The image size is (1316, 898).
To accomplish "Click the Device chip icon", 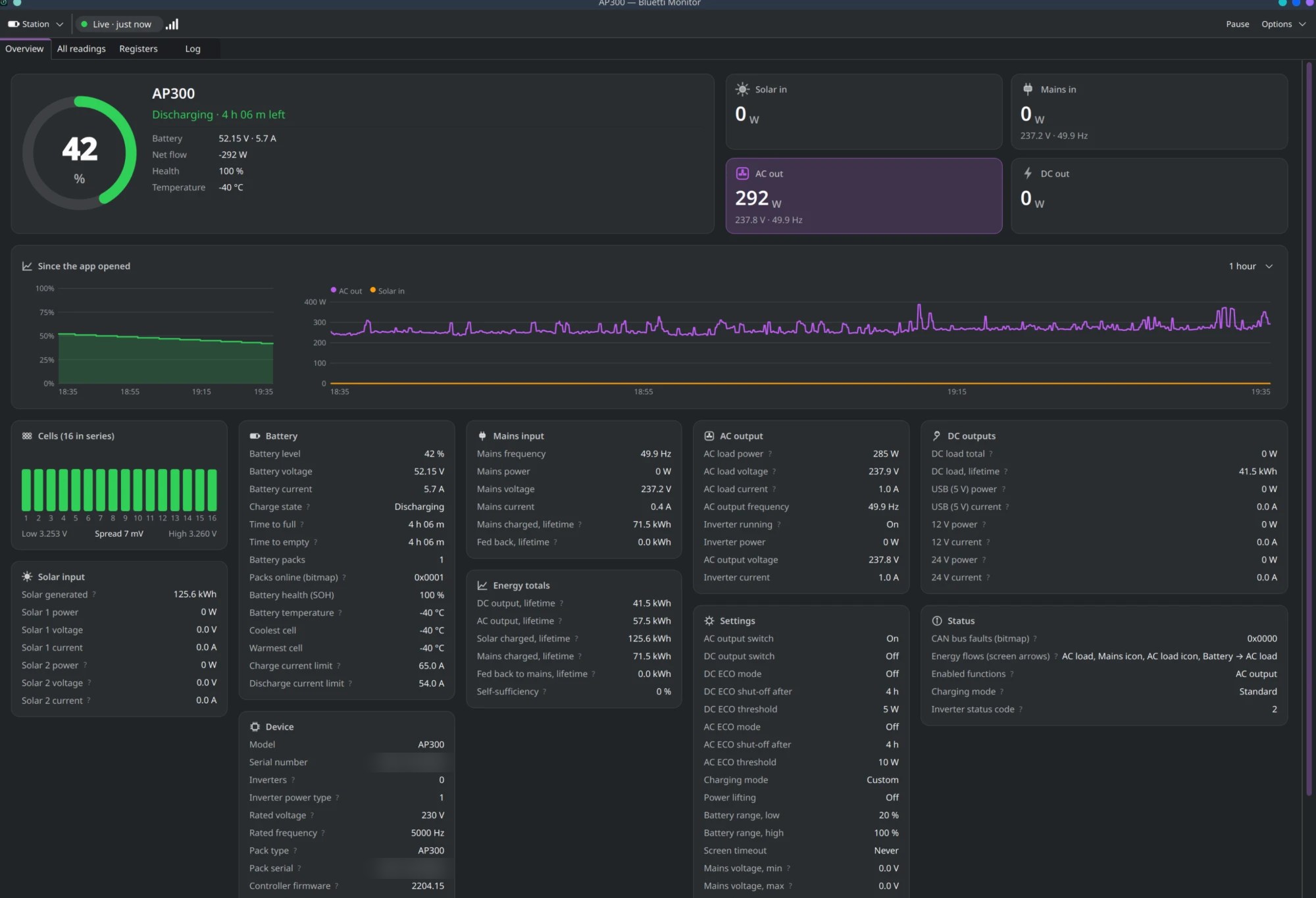I will coord(255,727).
